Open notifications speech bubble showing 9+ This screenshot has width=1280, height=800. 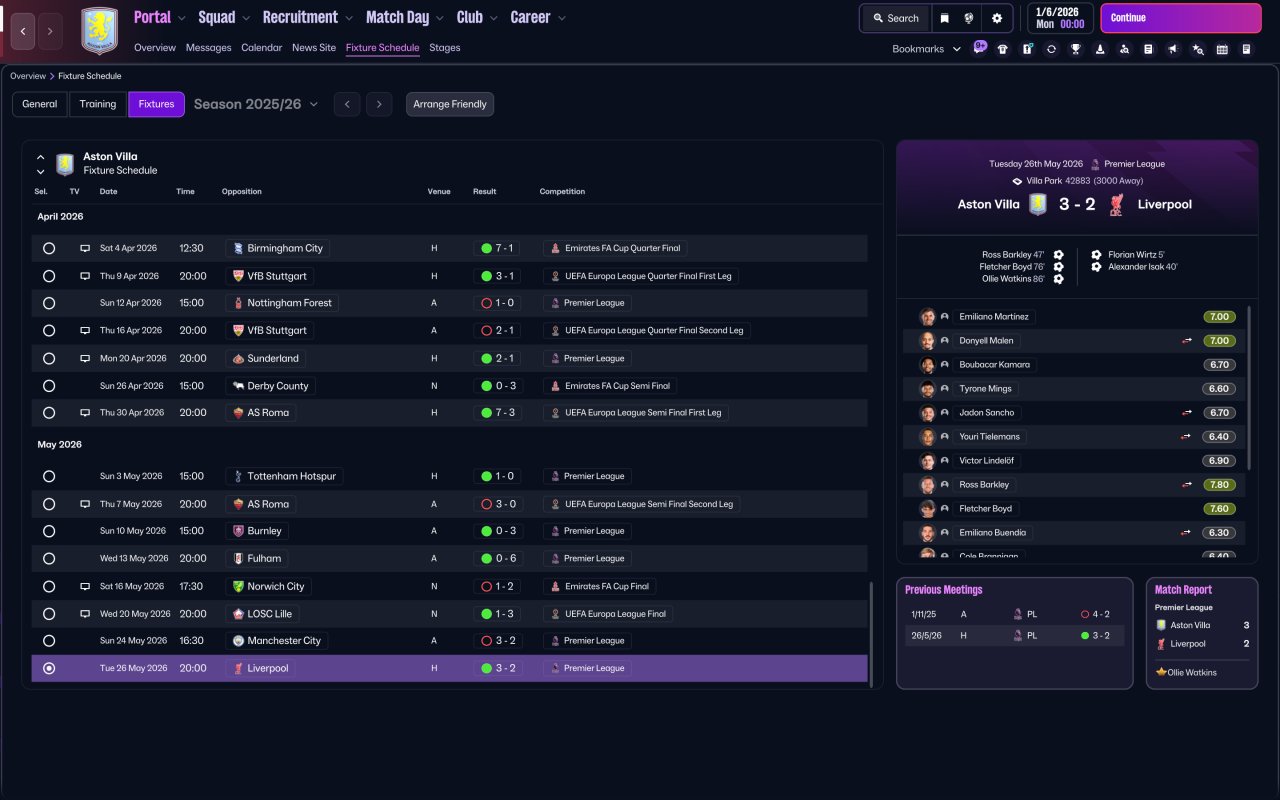tap(979, 47)
